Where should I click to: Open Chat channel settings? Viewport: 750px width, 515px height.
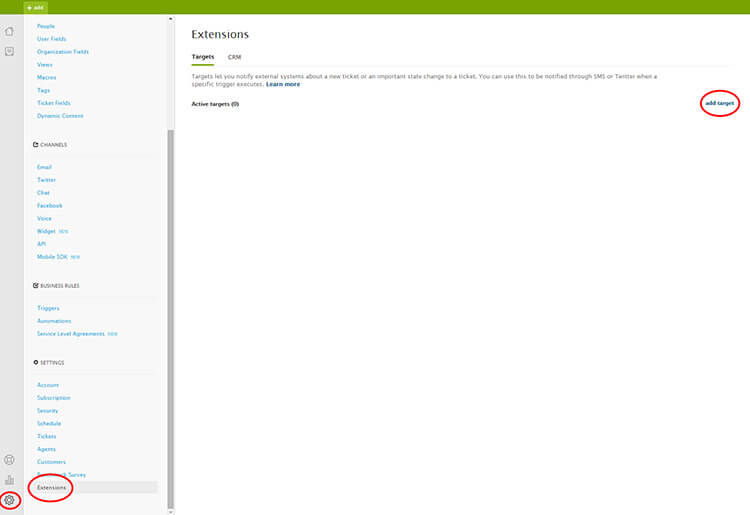tap(43, 193)
